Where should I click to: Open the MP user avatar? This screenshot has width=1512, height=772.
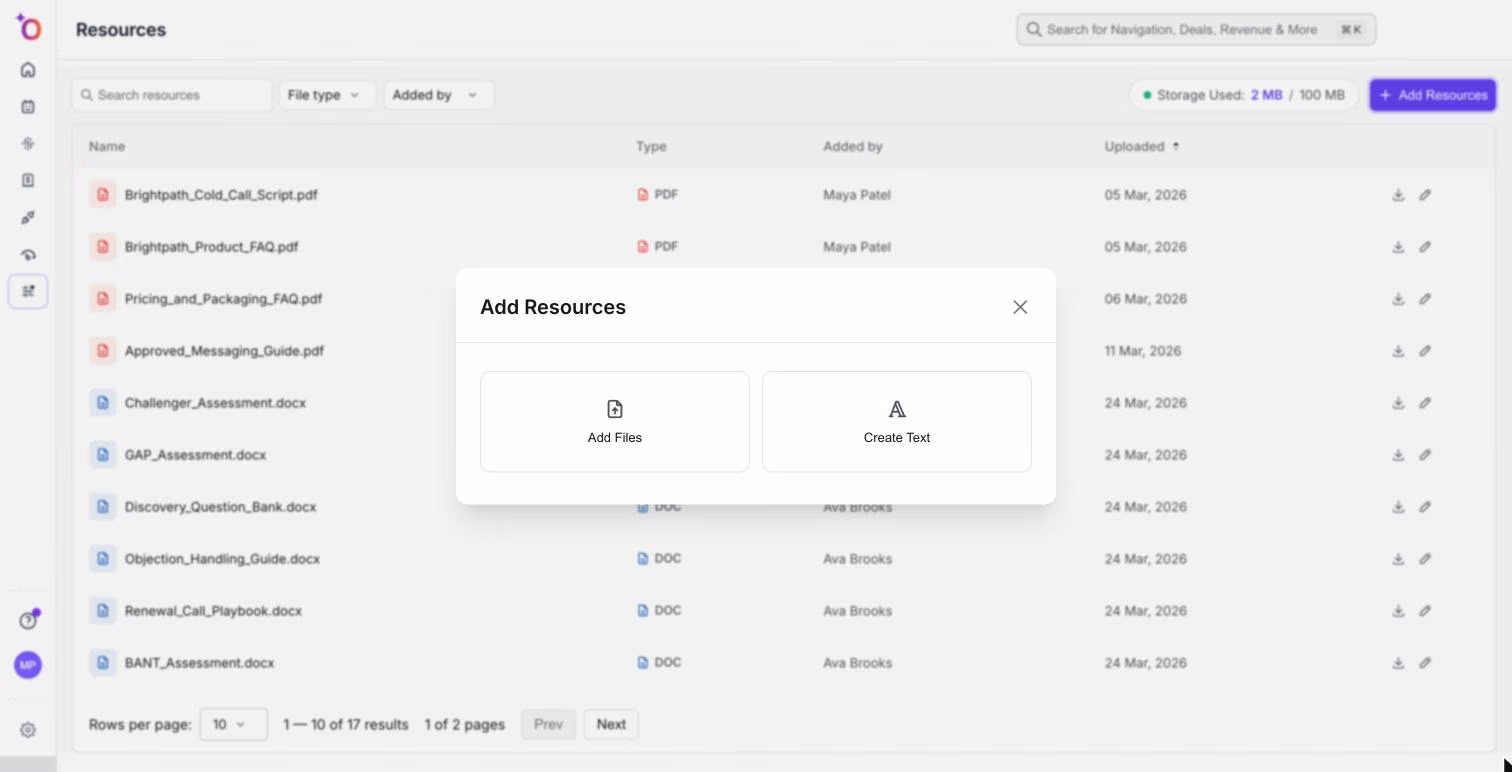28,665
